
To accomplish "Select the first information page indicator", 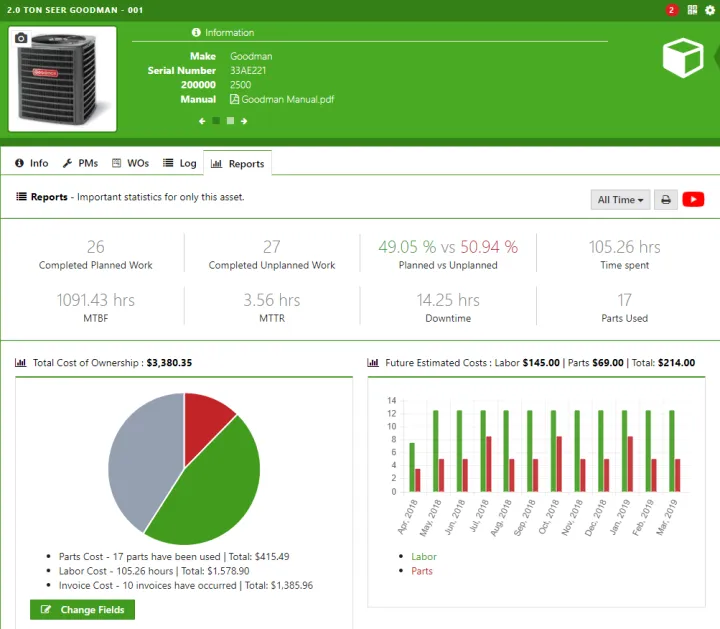I will 216,121.
